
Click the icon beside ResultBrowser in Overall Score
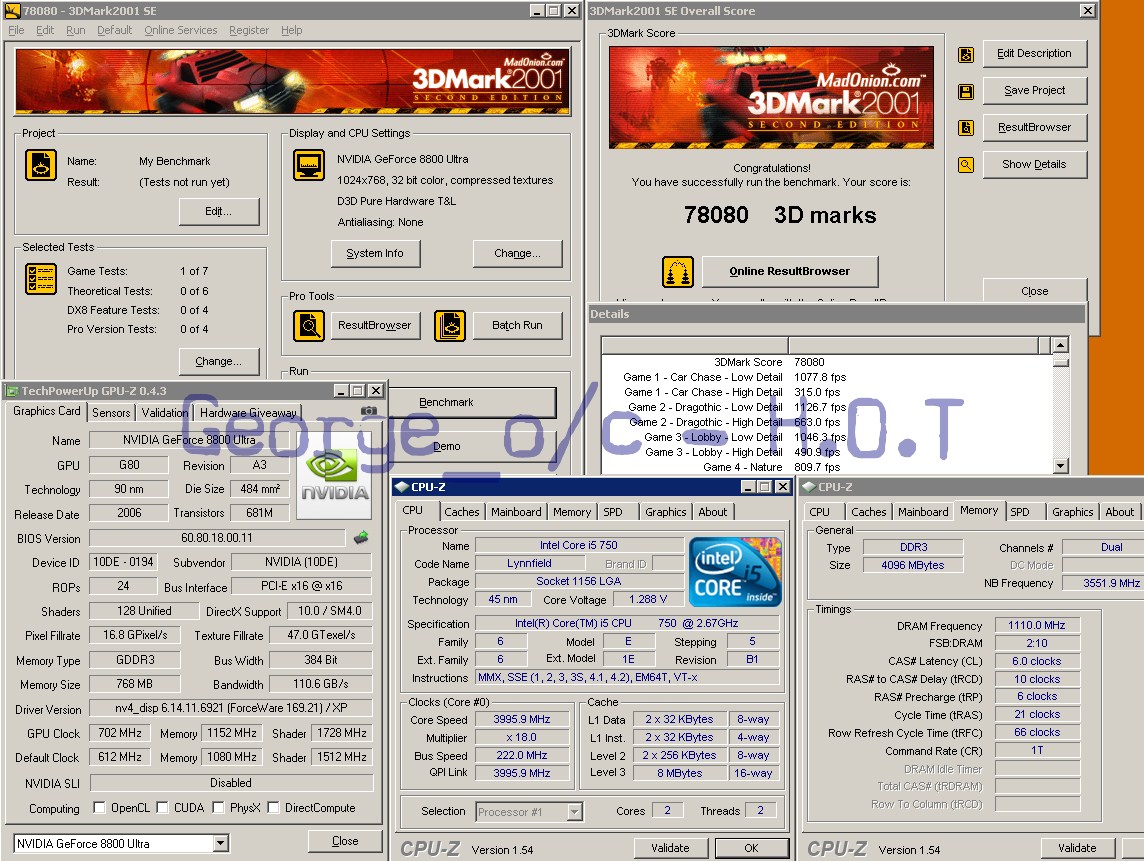pos(965,128)
